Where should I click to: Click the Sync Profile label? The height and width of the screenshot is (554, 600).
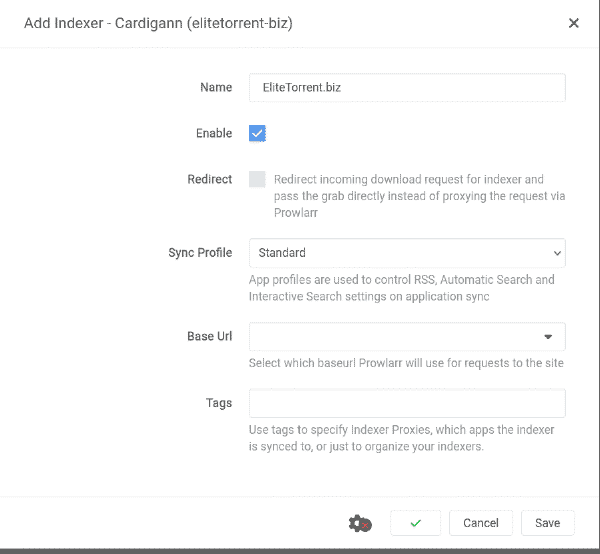[200, 253]
